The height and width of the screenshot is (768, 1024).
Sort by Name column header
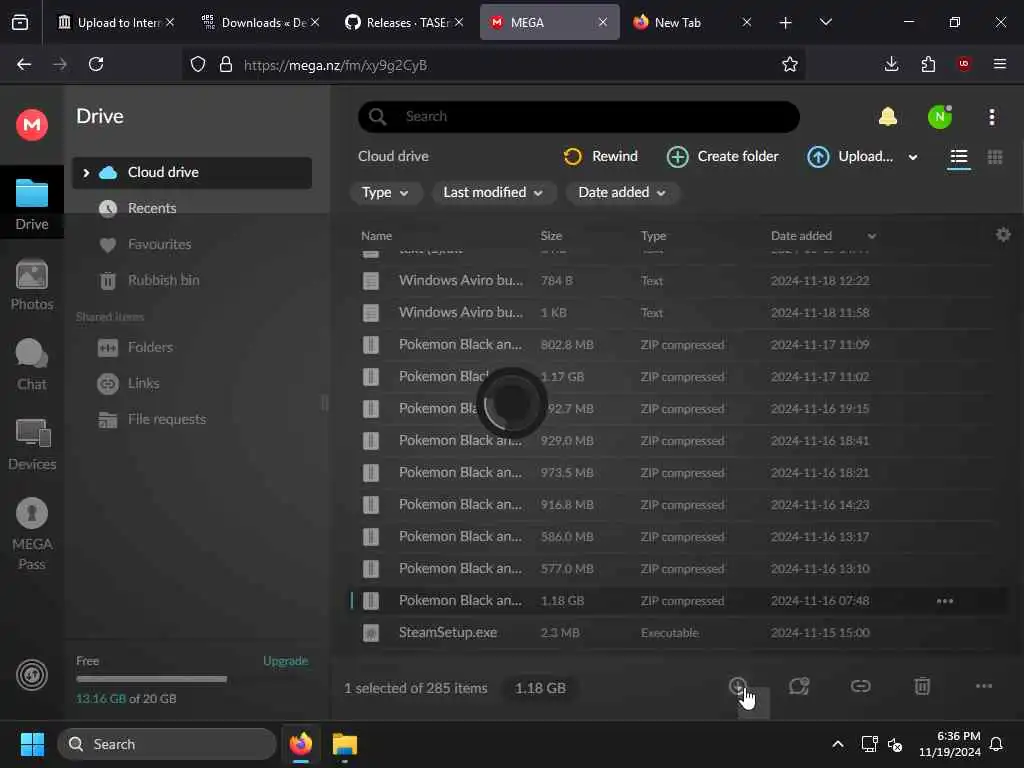(x=376, y=236)
